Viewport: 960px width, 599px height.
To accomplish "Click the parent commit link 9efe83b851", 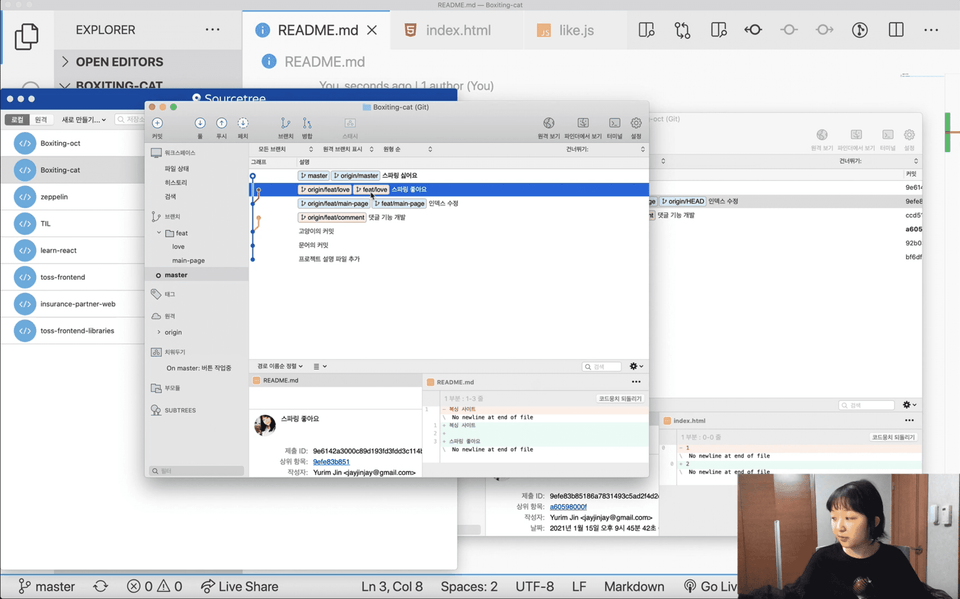I will click(331, 462).
